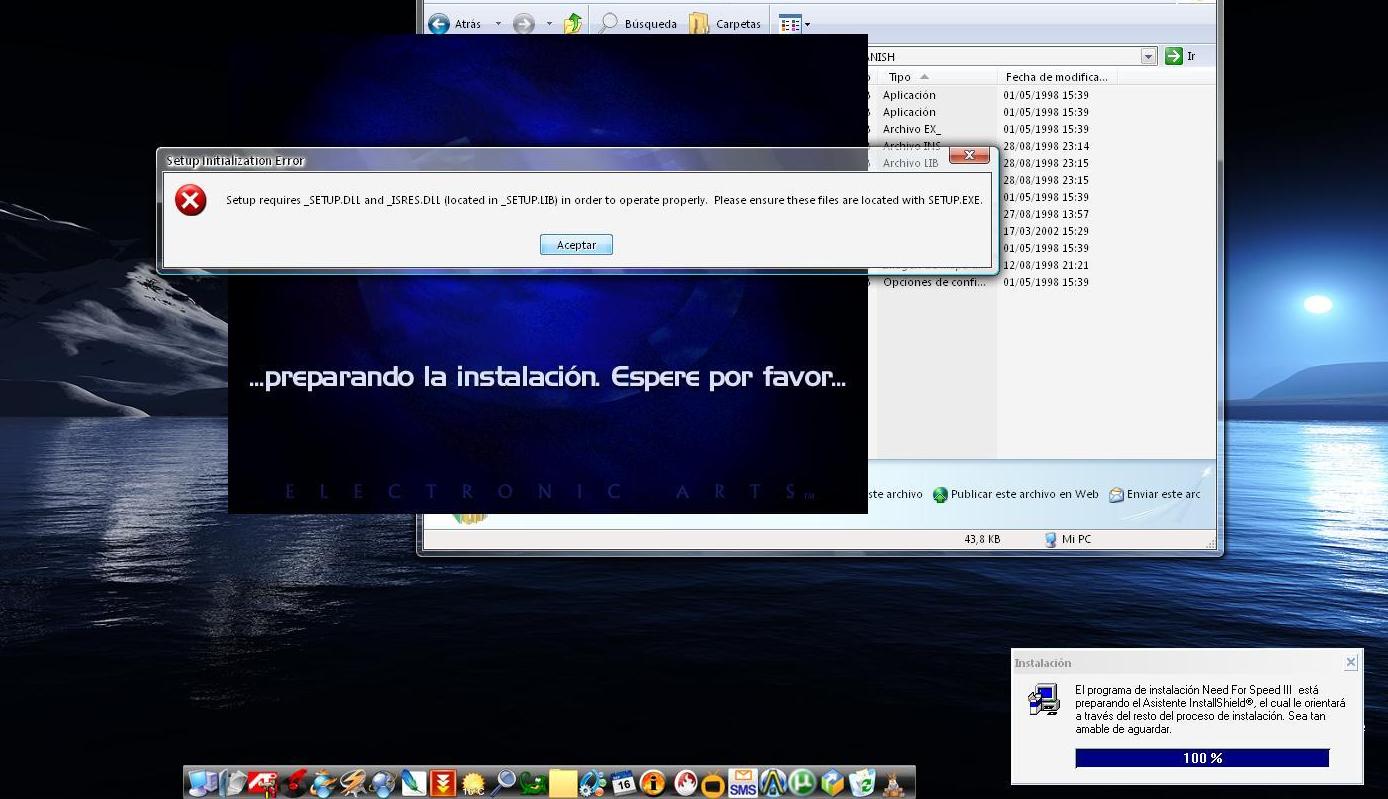The width and height of the screenshot is (1388, 799).
Task: Click the date 28/08/1998 23:14
Action: (1046, 146)
